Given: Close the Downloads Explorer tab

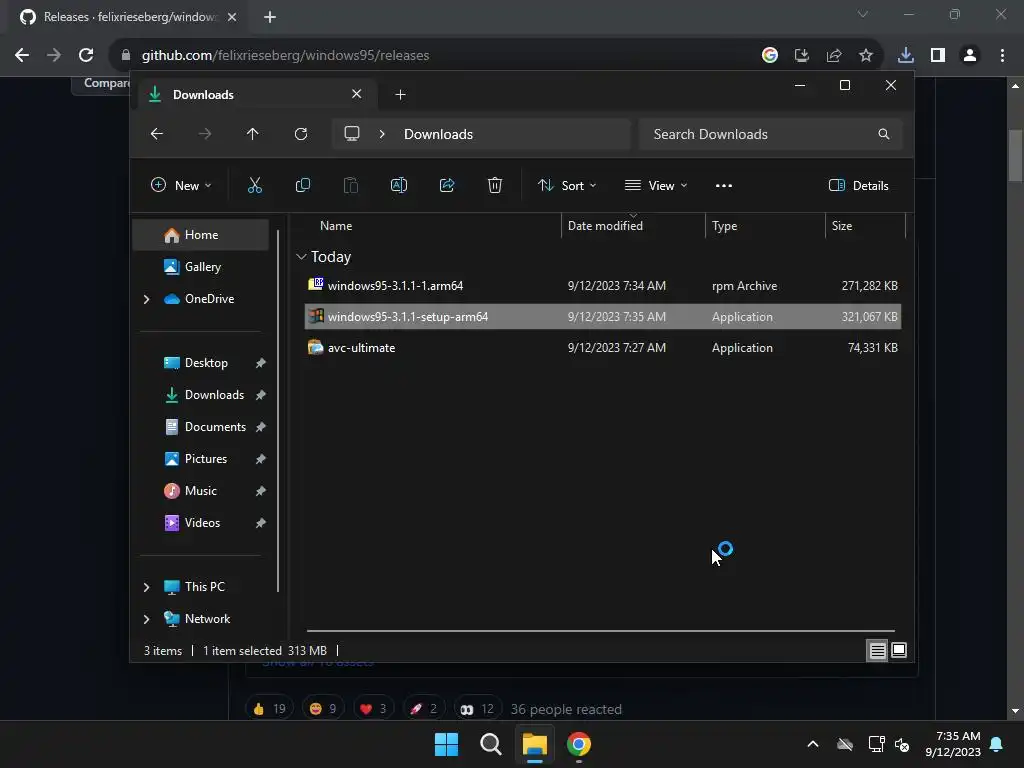Looking at the screenshot, I should (357, 94).
